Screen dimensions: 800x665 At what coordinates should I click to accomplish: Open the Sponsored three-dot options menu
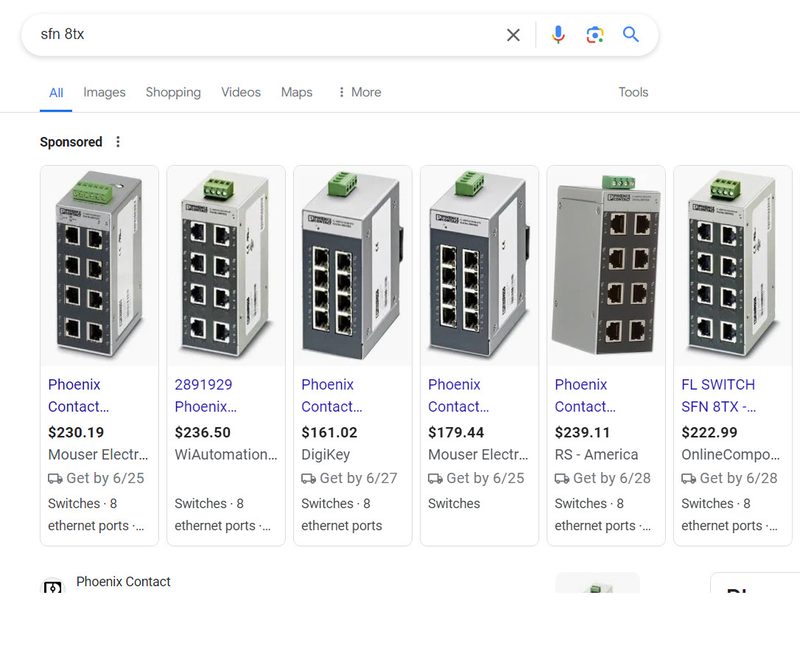118,142
